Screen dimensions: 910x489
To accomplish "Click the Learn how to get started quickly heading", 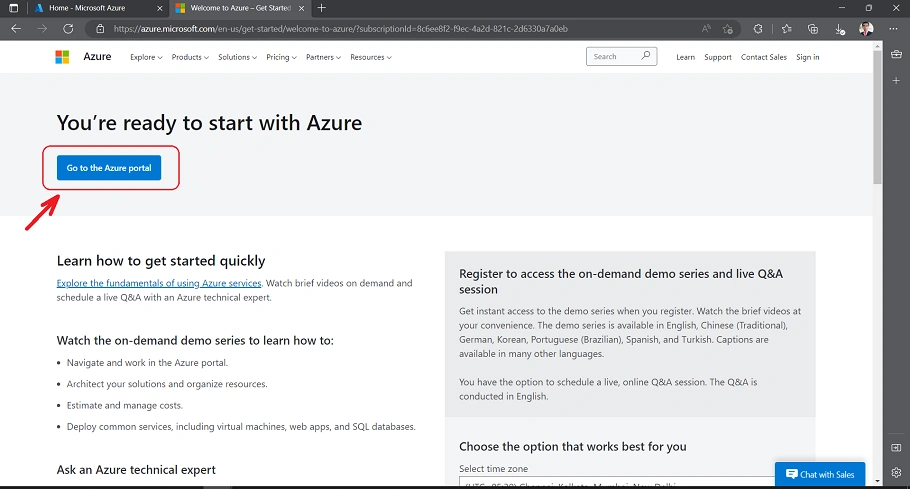I will coord(161,261).
